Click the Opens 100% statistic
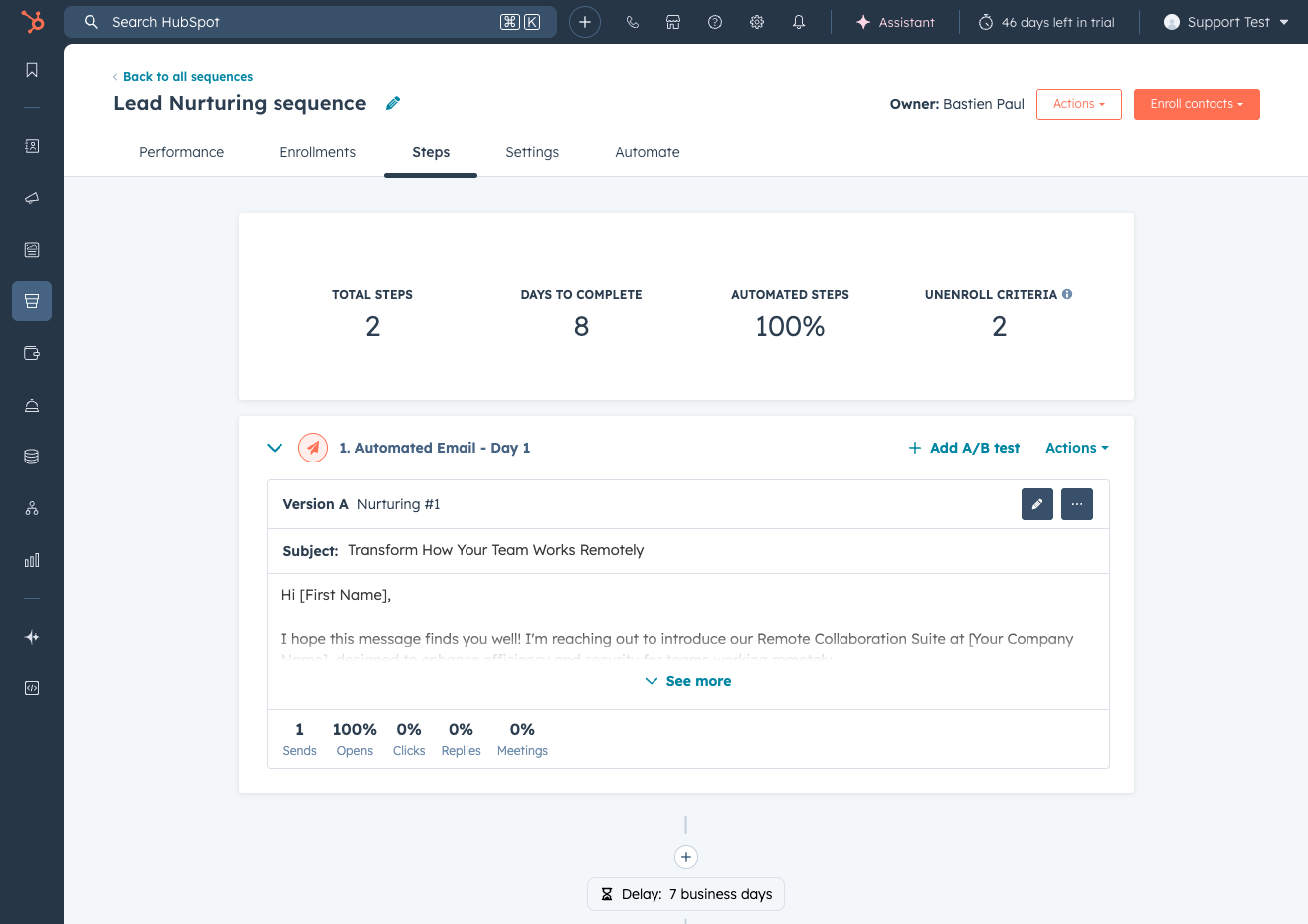The height and width of the screenshot is (924, 1308). pyautogui.click(x=355, y=739)
